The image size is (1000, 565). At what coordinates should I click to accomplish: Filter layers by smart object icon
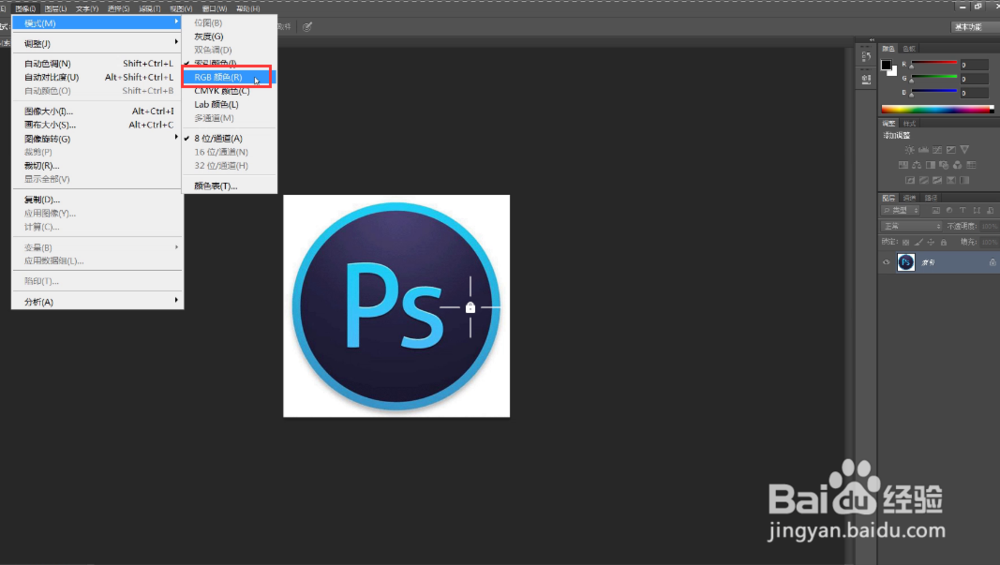[x=990, y=210]
